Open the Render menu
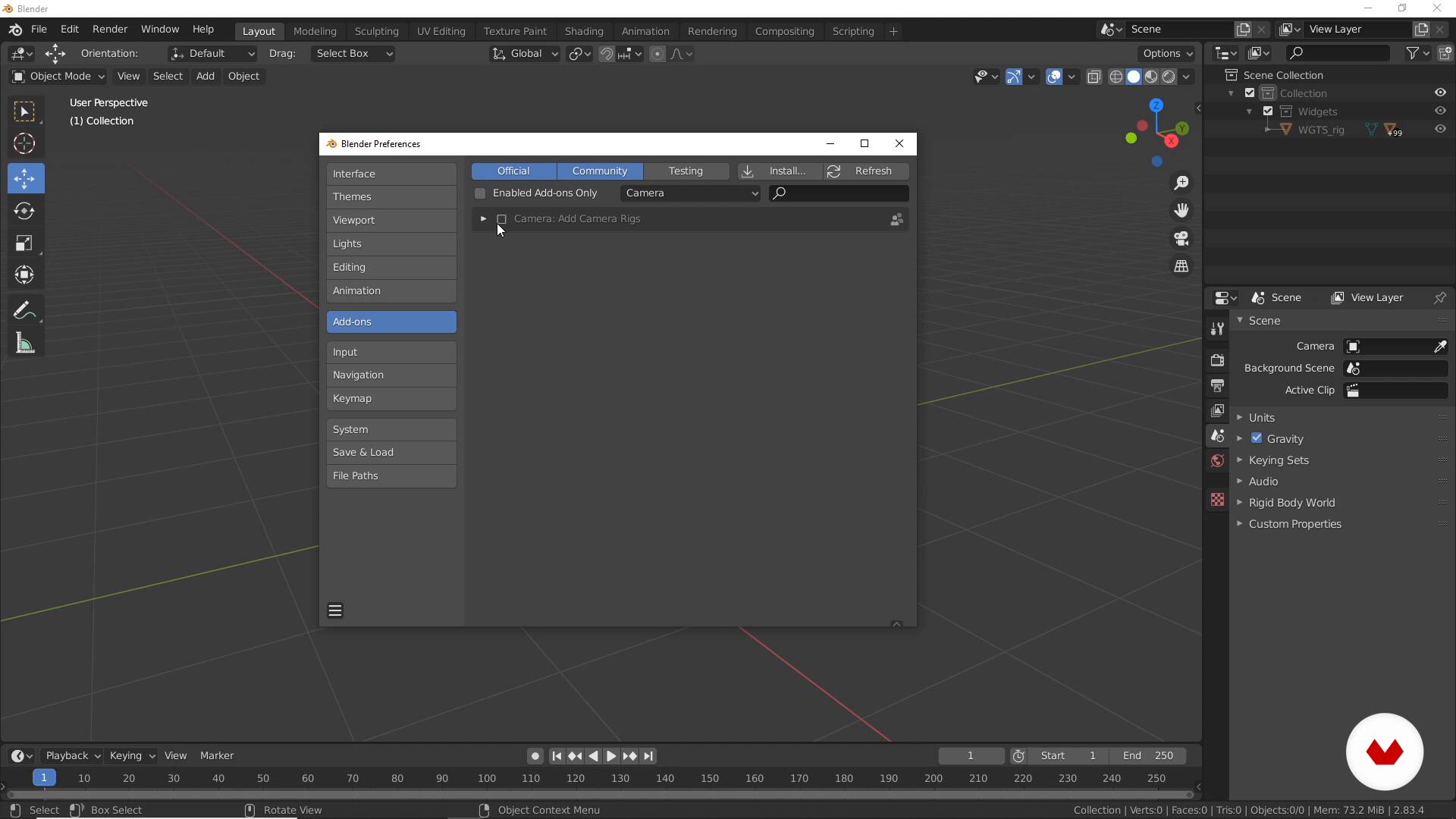The height and width of the screenshot is (819, 1456). click(110, 29)
